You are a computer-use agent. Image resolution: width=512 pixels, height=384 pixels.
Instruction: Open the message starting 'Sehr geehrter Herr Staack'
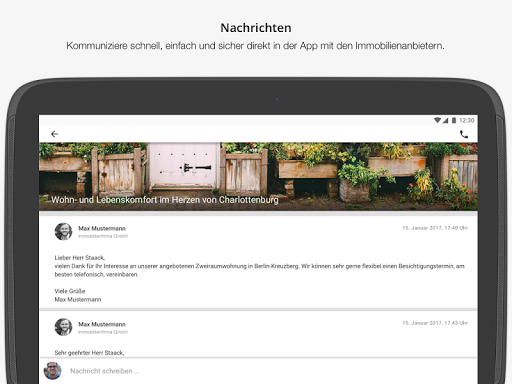89,353
